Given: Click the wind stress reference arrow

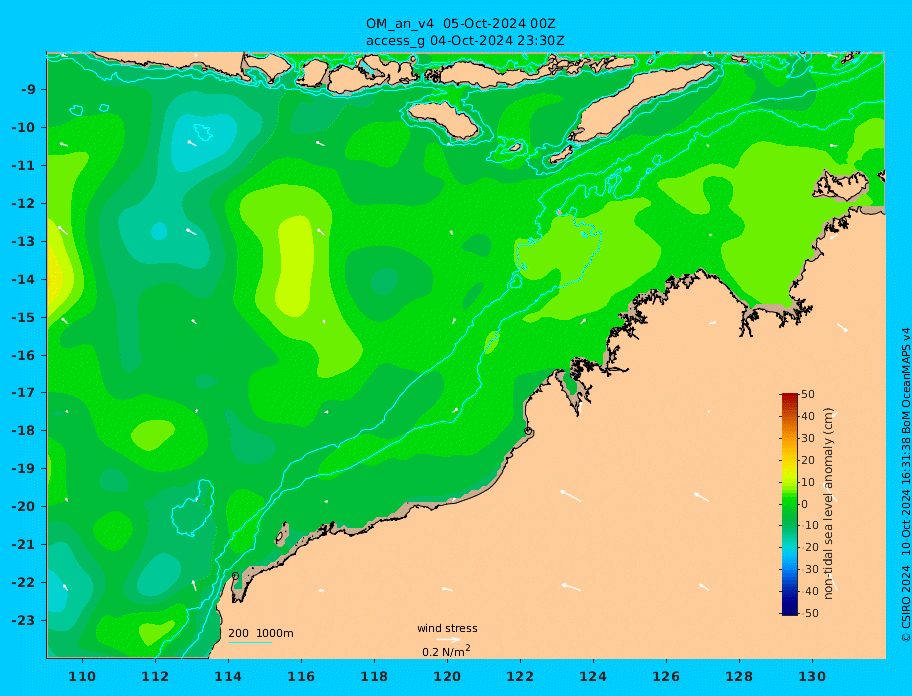Looking at the screenshot, I should pos(448,640).
